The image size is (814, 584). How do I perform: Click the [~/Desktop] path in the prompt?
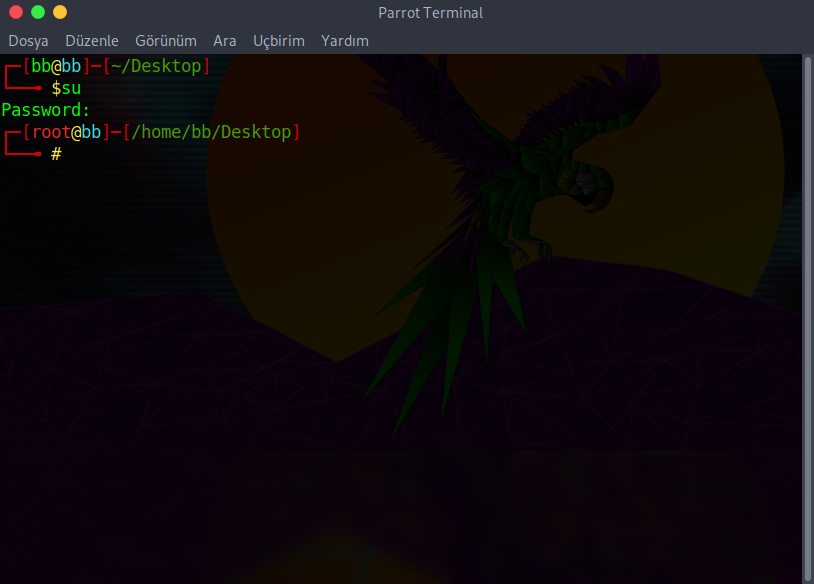click(x=156, y=66)
